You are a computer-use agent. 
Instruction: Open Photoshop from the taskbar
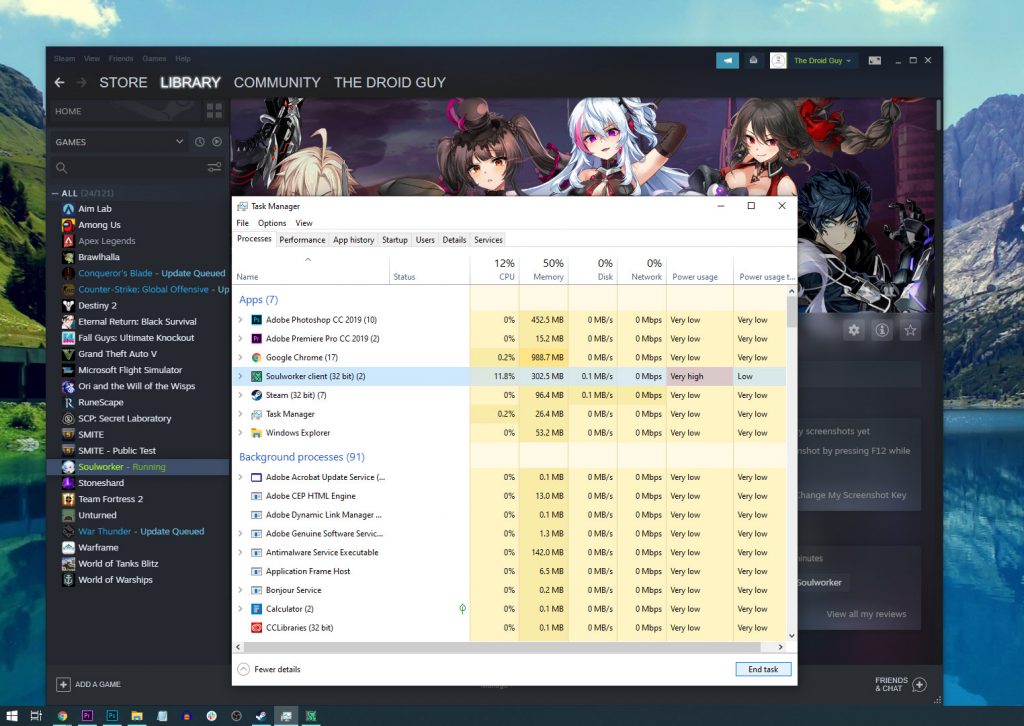112,716
